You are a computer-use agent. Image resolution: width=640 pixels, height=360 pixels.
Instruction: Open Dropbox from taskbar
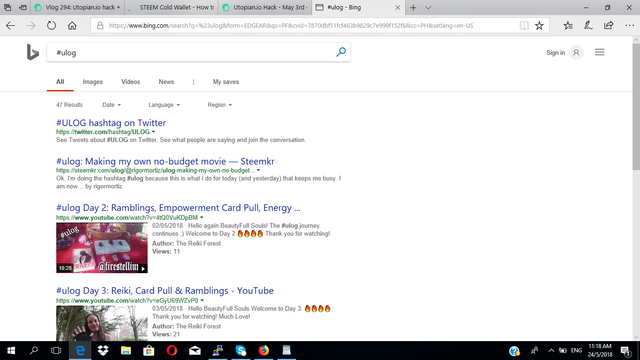pos(103,351)
